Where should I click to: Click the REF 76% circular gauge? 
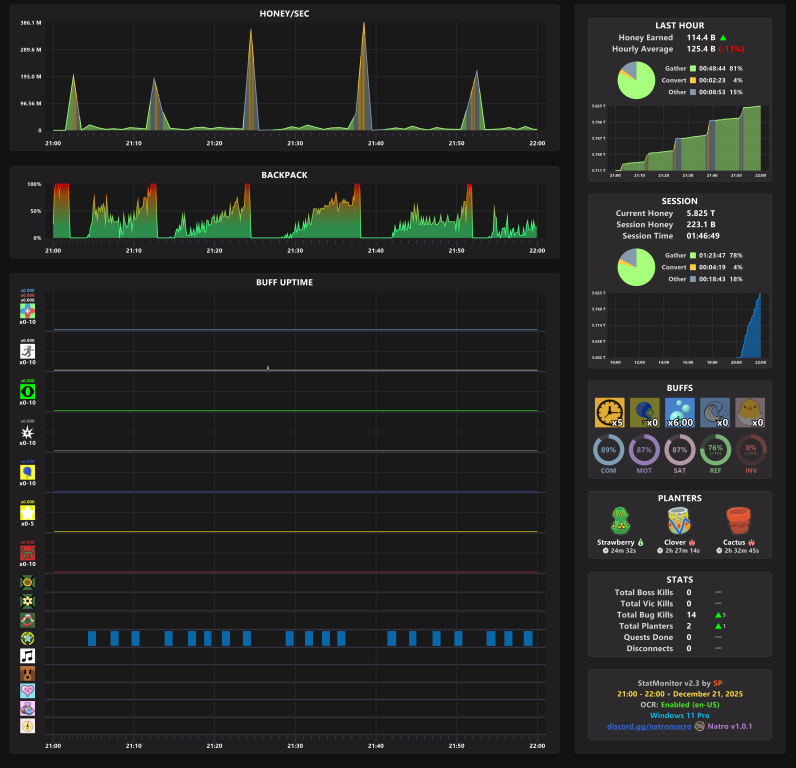coord(715,450)
